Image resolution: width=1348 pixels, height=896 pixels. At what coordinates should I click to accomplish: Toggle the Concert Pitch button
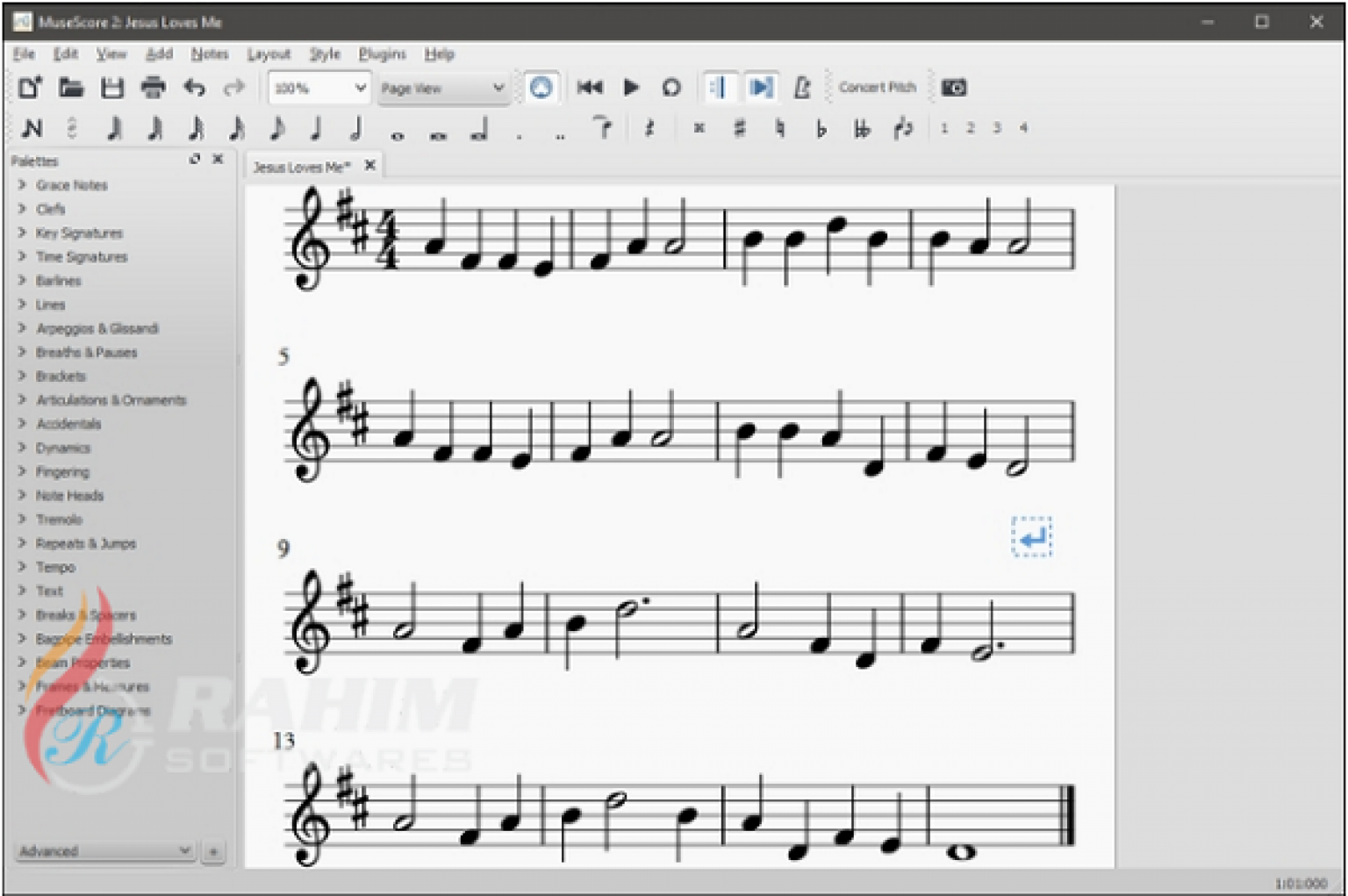877,87
